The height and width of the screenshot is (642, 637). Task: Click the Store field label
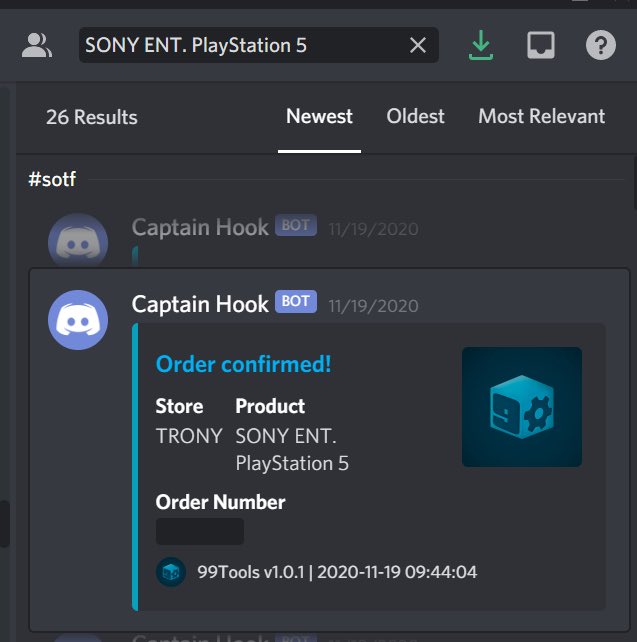click(179, 406)
